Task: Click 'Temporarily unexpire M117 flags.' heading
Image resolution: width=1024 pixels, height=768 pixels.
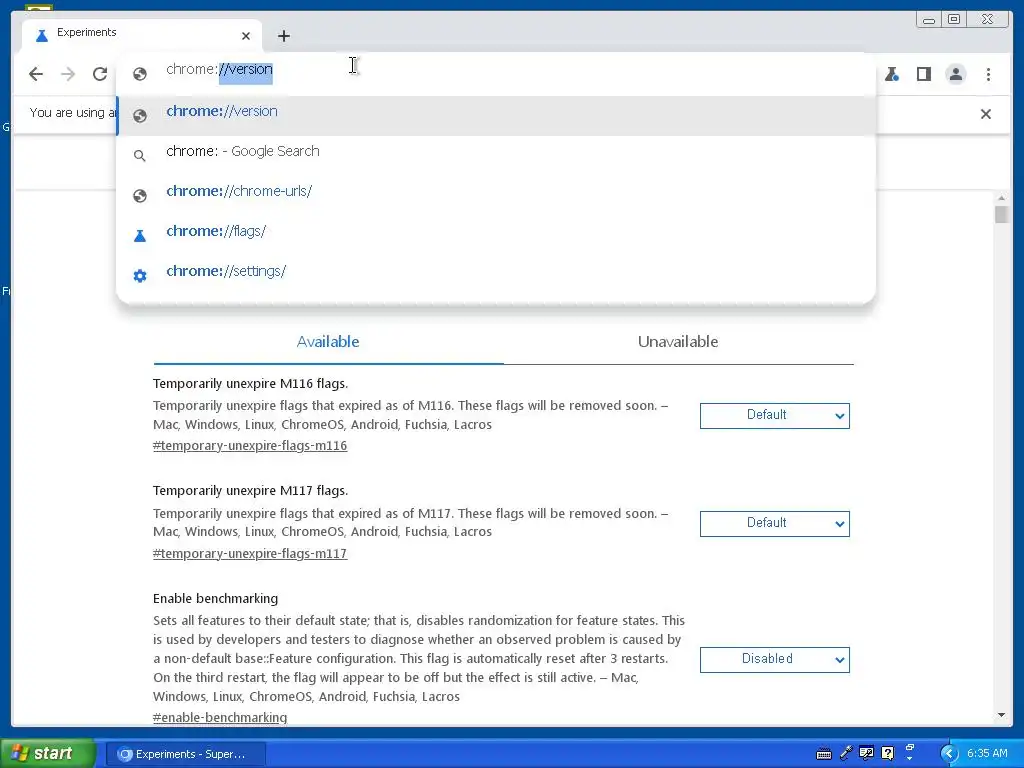Action: (x=250, y=490)
